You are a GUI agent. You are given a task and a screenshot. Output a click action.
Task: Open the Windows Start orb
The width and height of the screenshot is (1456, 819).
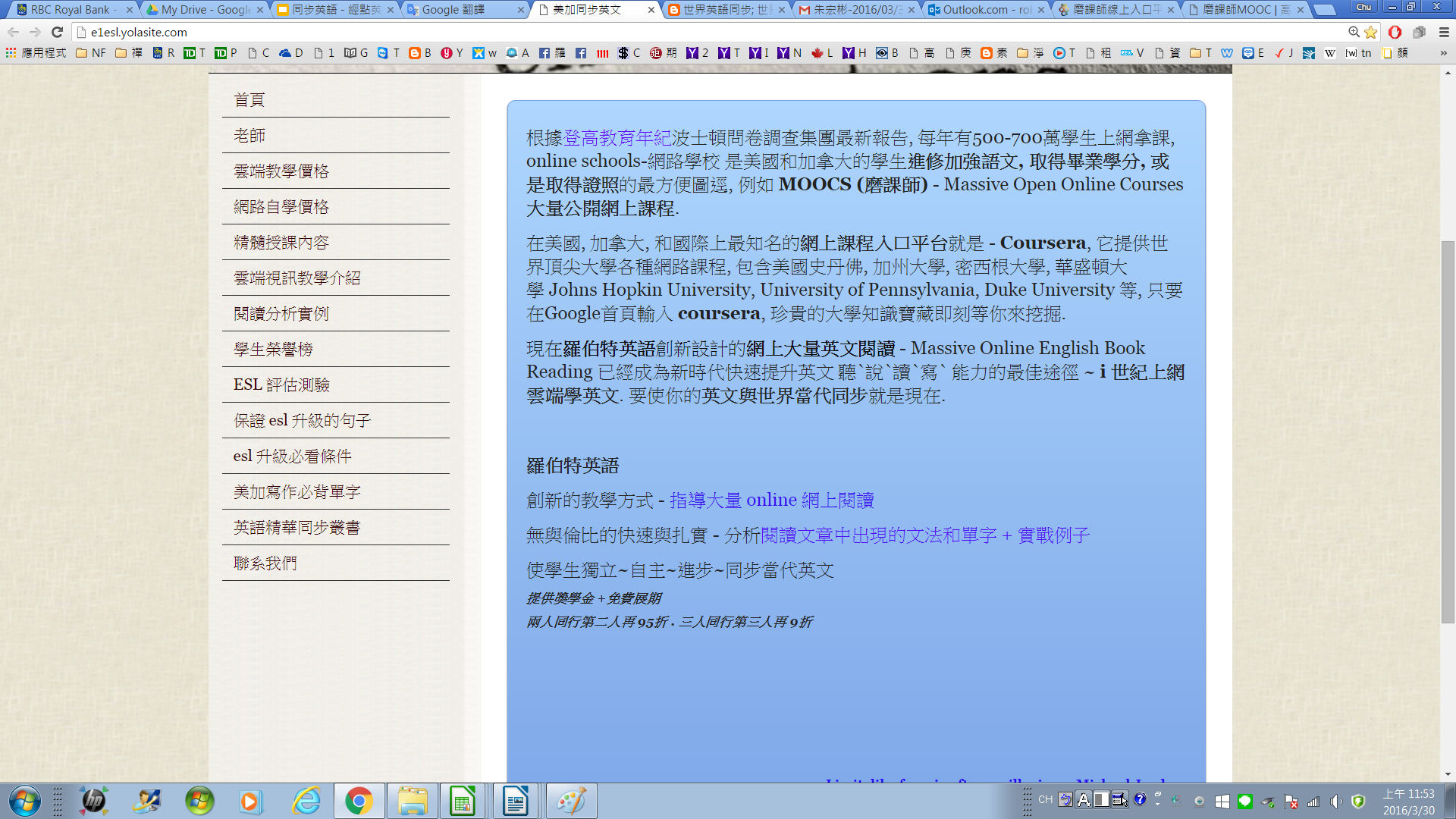[25, 801]
